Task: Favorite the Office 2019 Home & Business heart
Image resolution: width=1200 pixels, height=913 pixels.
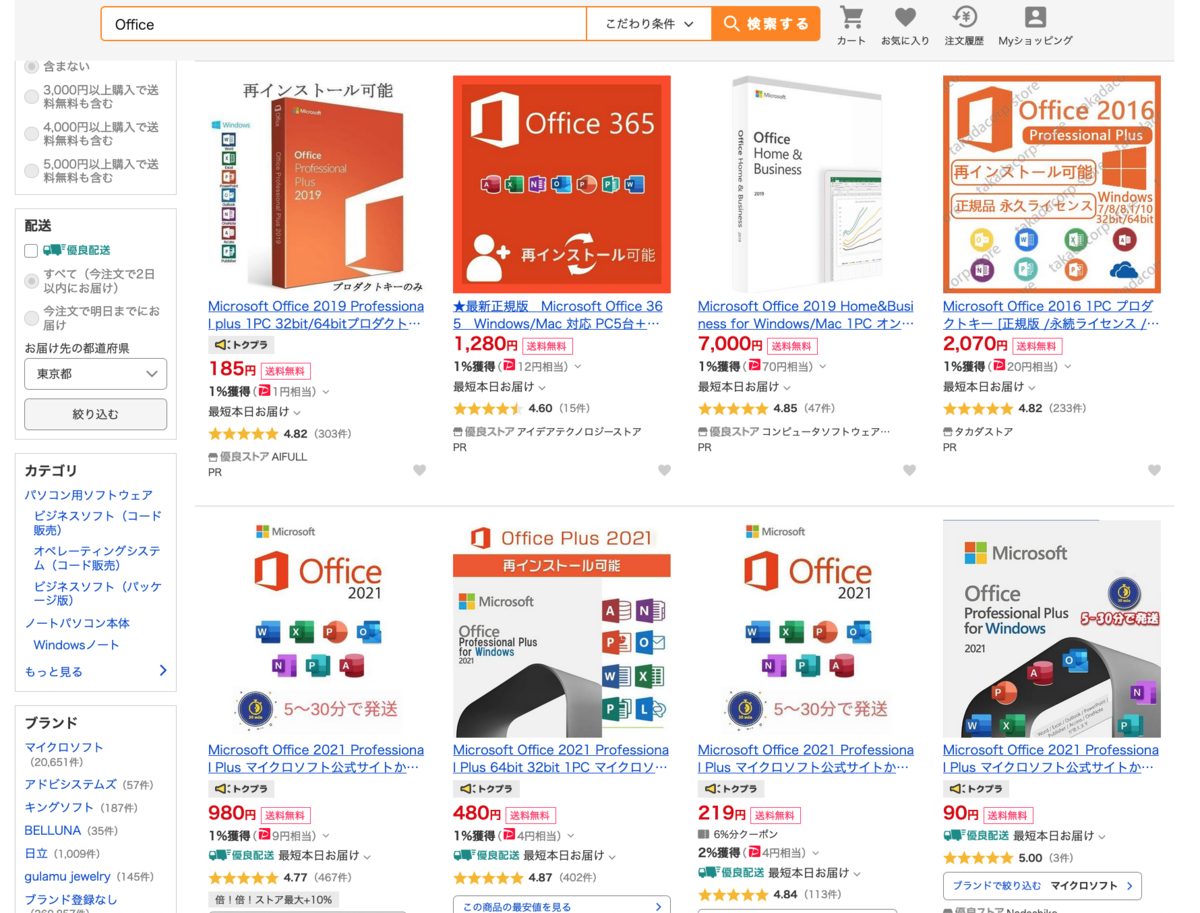Action: click(x=909, y=470)
